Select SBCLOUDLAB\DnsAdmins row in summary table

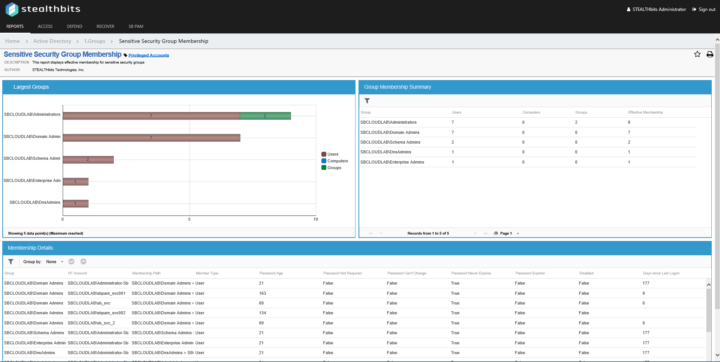click(x=528, y=152)
